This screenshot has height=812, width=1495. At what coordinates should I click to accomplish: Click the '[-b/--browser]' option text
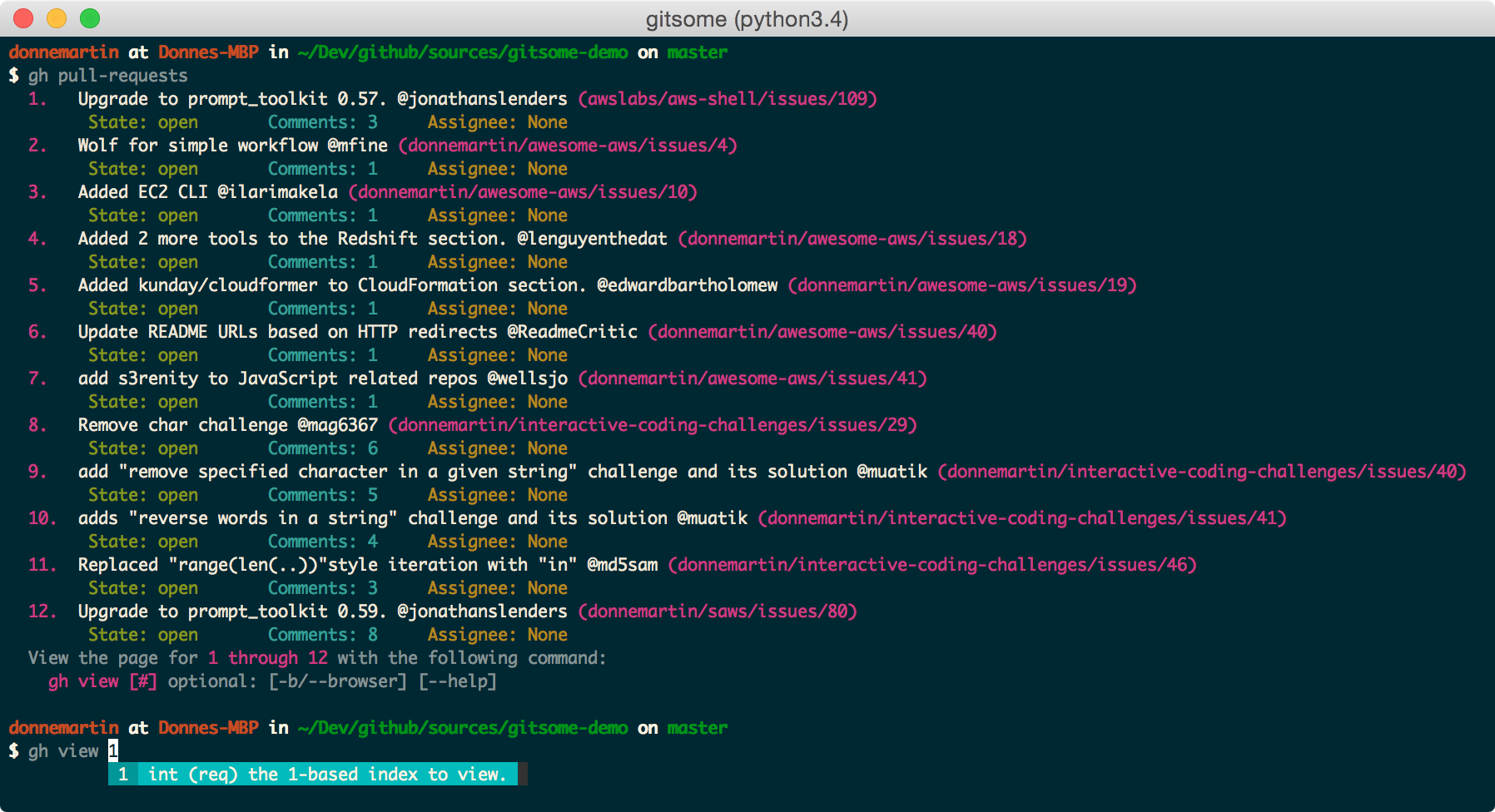338,681
